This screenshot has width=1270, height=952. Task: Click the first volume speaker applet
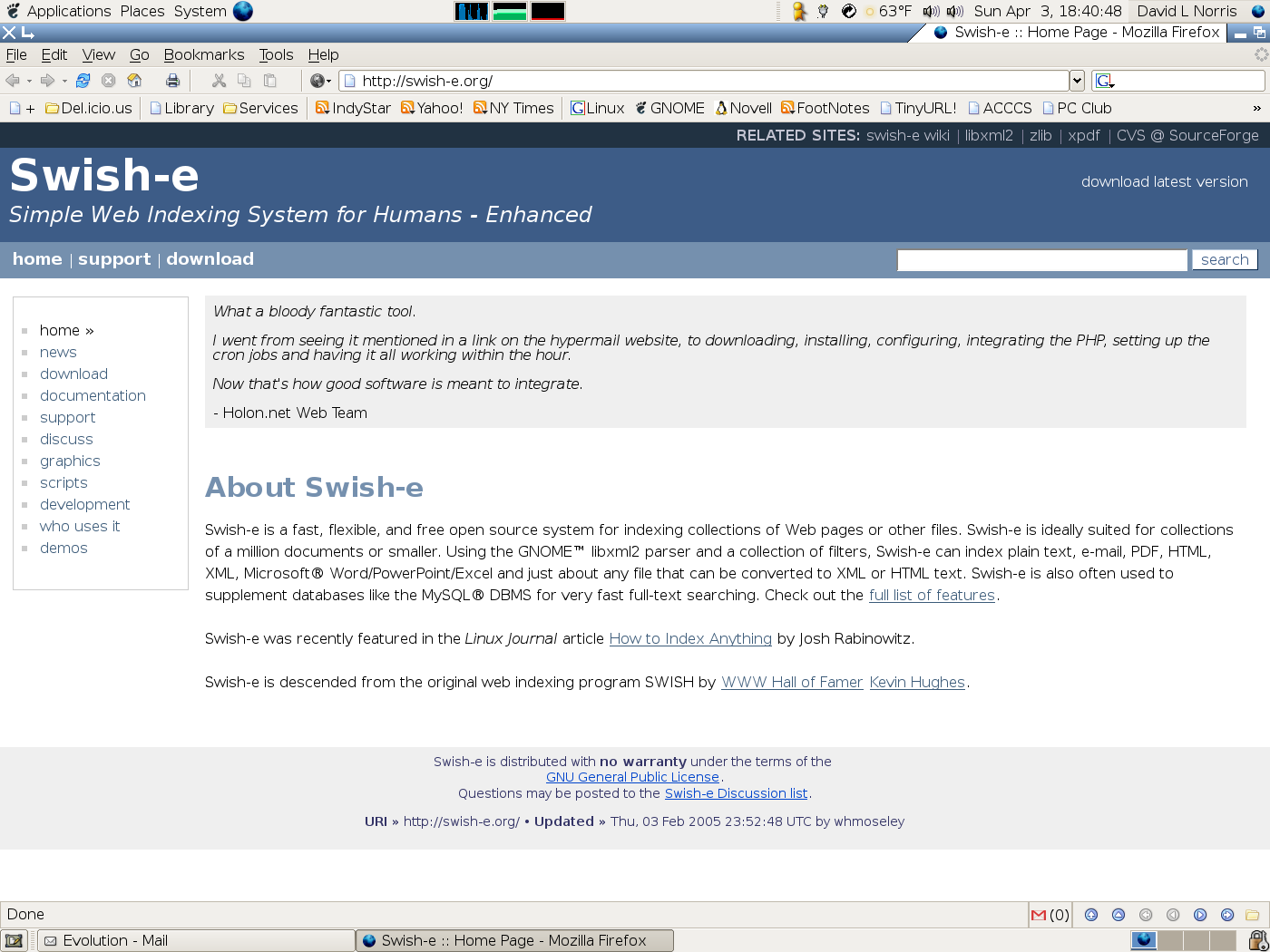pyautogui.click(x=931, y=11)
